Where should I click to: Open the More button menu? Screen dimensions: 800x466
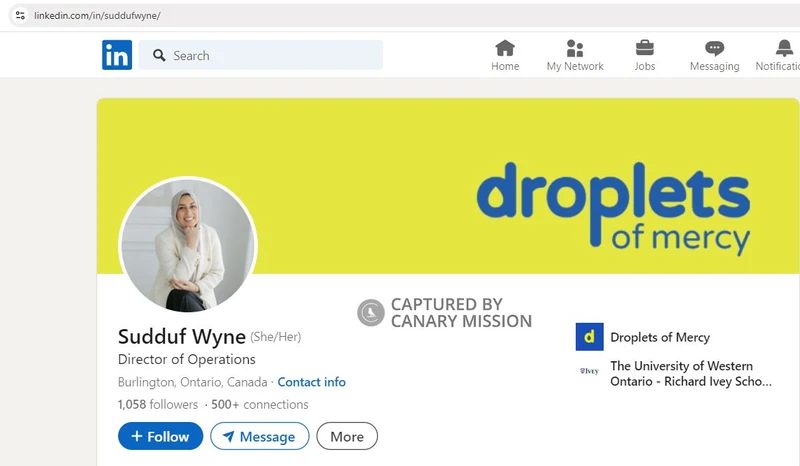click(x=347, y=436)
